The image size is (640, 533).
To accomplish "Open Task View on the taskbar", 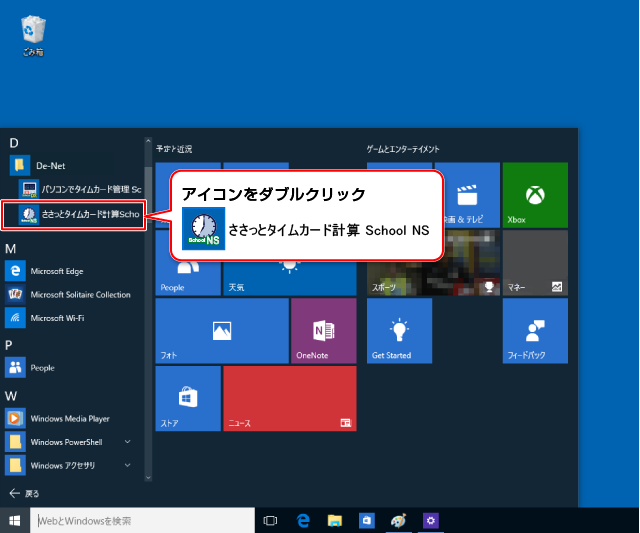I will 270,520.
